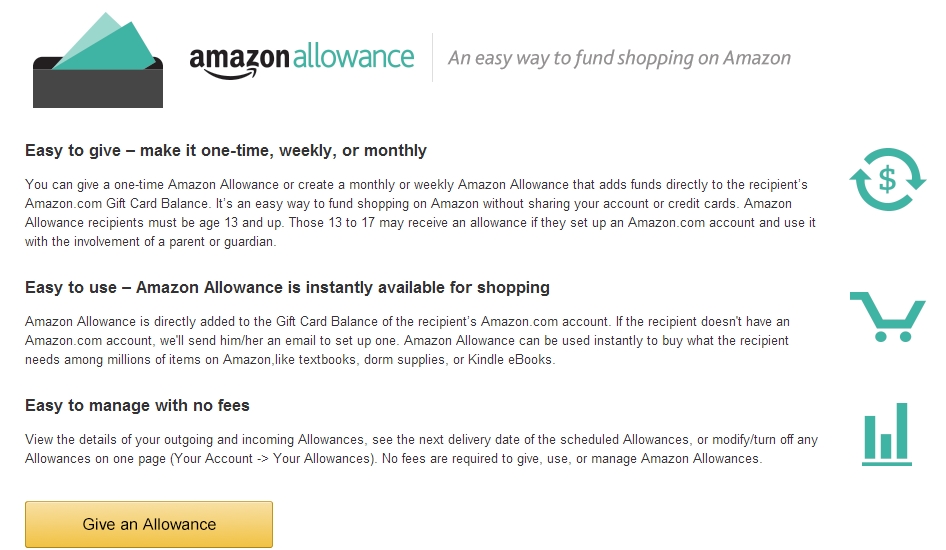The image size is (946, 550).
Task: Click the recurring dollar refresh icon
Action: [887, 180]
